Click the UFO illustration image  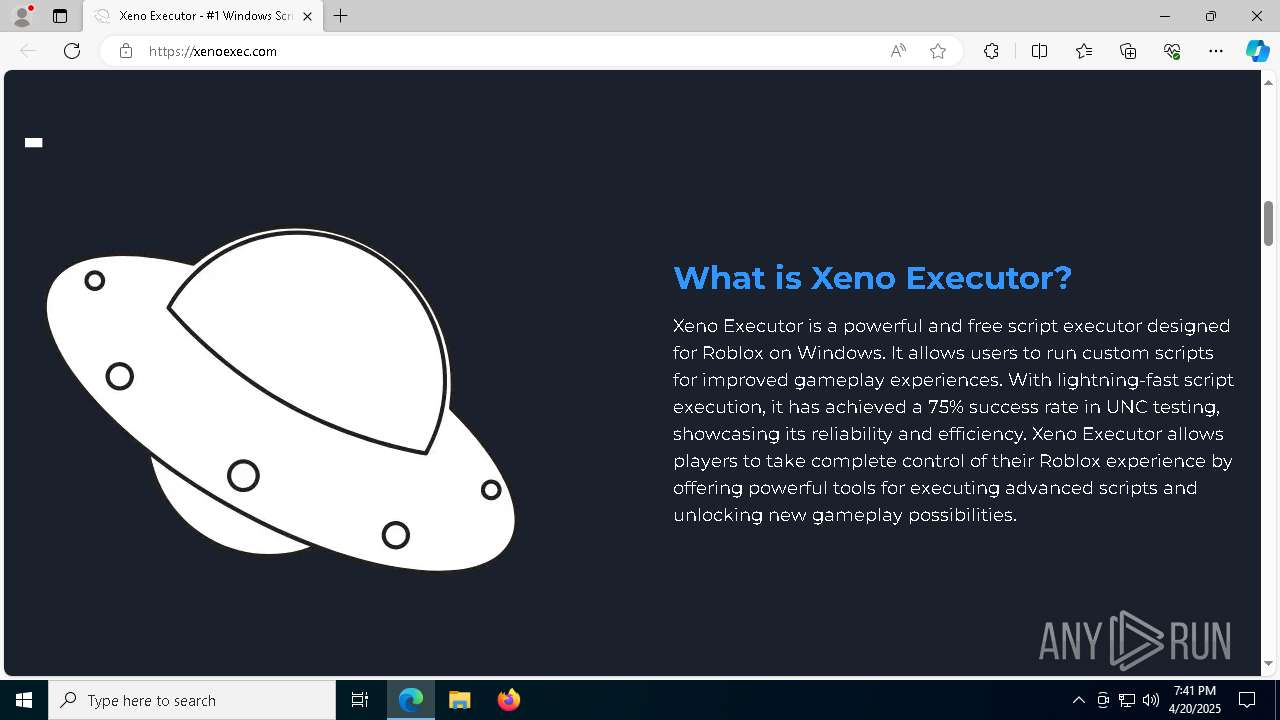point(280,400)
